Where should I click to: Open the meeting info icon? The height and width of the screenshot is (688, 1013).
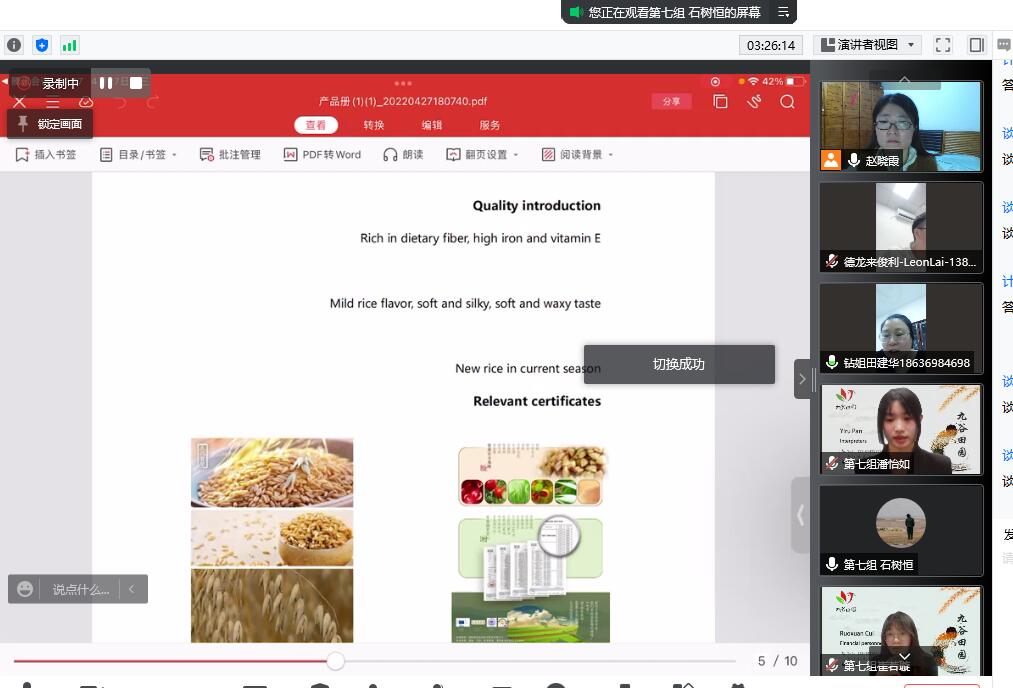coord(14,45)
